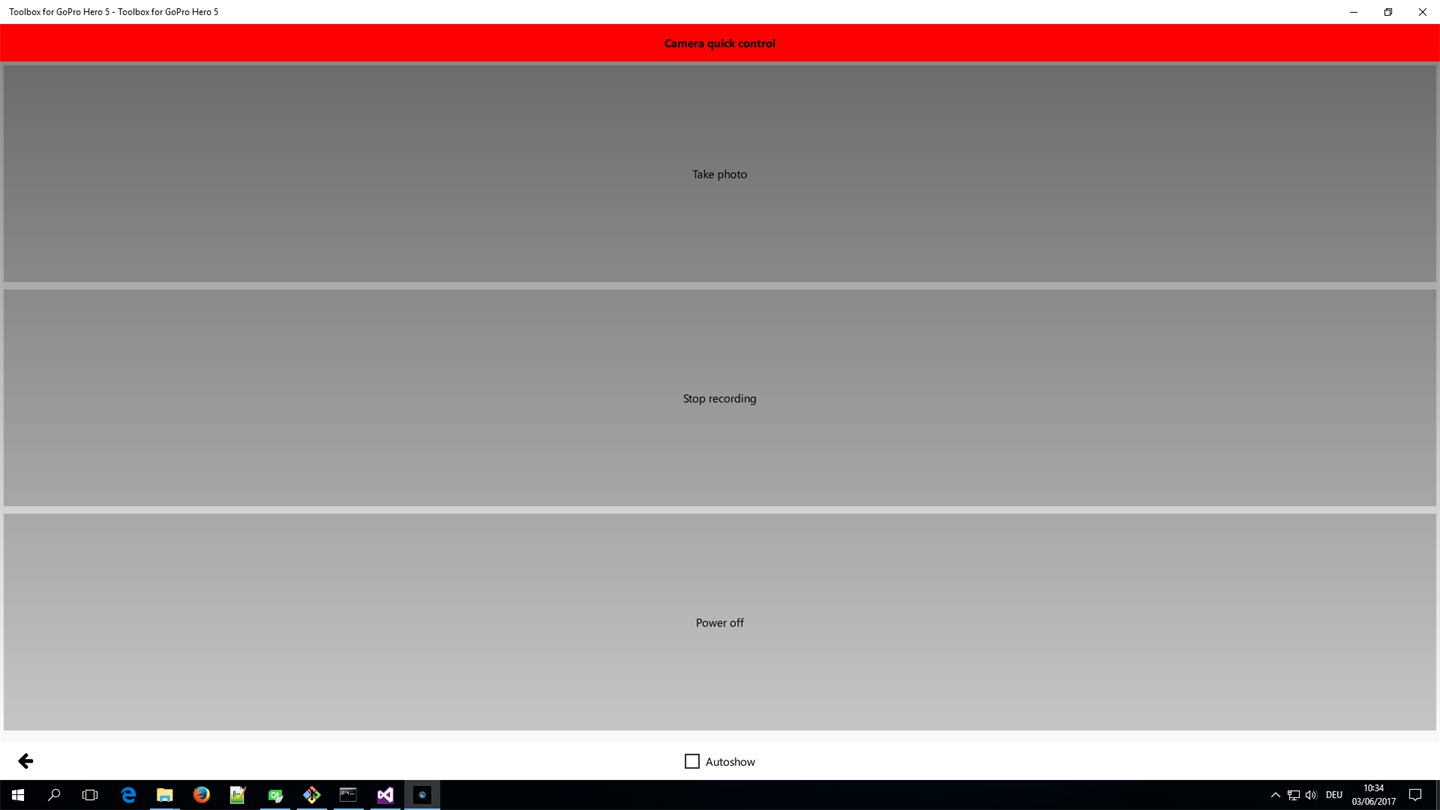Open Task View in the taskbar
Viewport: 1440px width, 810px height.
click(90, 795)
